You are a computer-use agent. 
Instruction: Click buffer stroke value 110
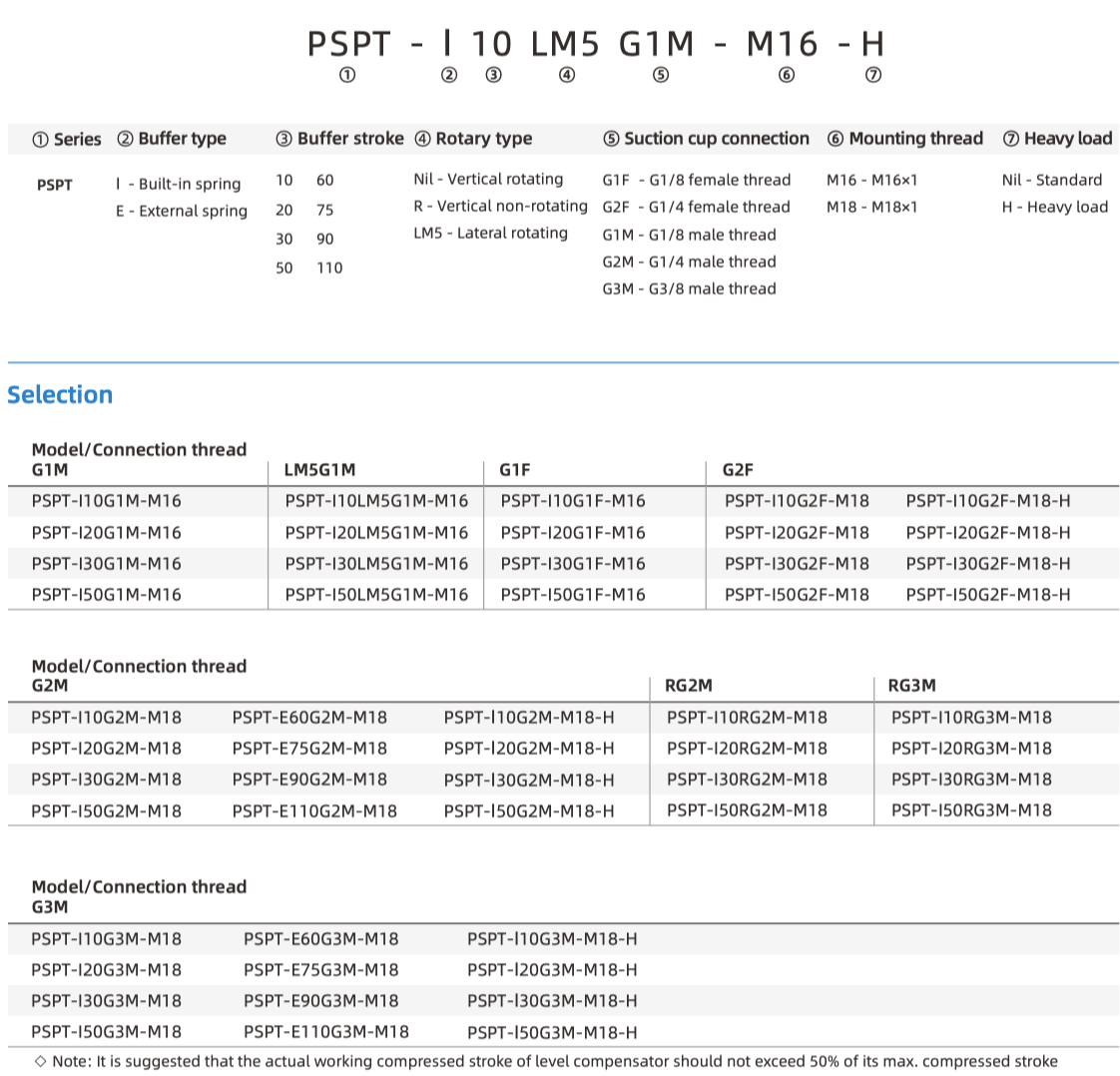(329, 269)
